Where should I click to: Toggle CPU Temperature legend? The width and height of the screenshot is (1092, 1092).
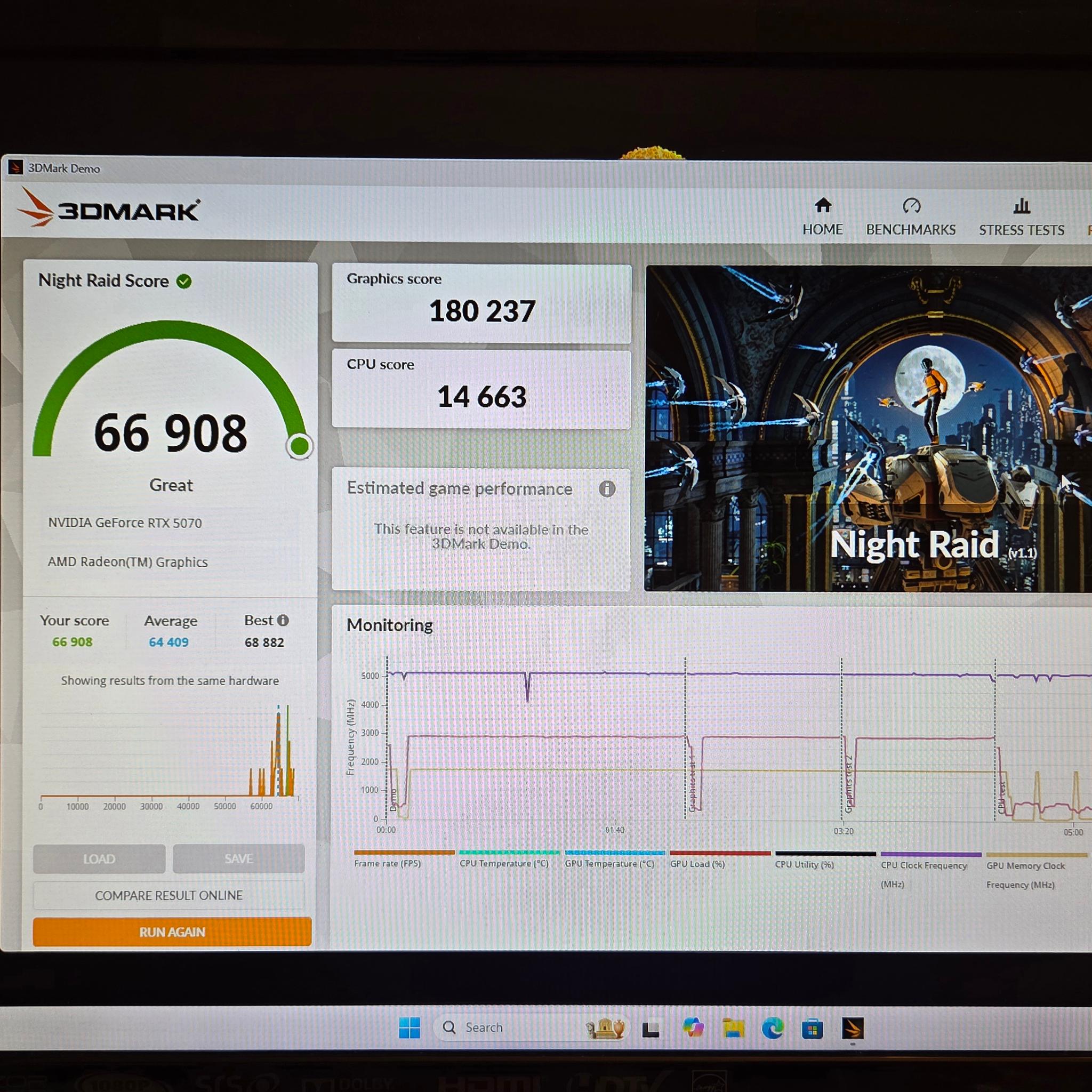tap(509, 858)
